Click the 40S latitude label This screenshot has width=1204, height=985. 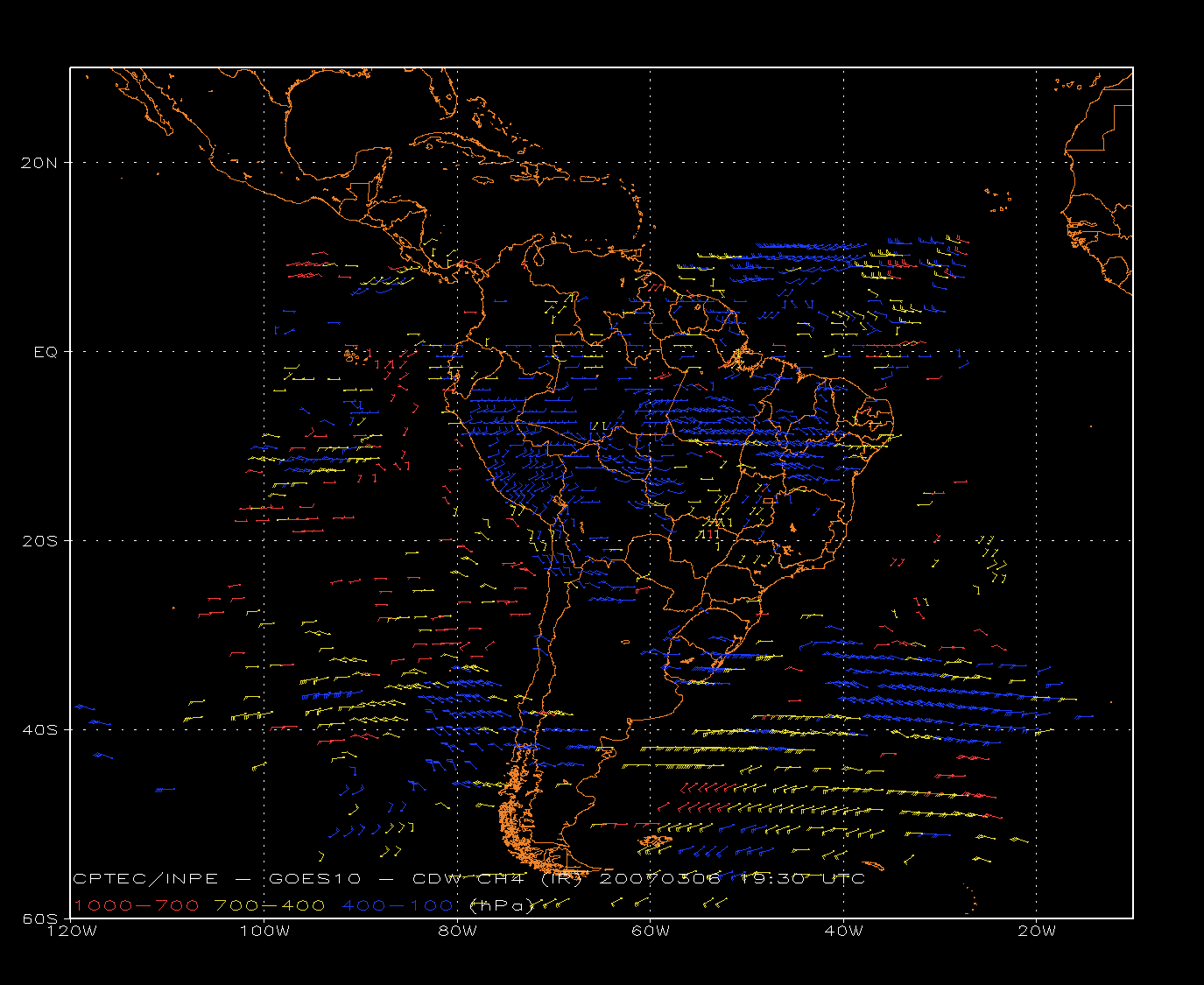[x=39, y=730]
